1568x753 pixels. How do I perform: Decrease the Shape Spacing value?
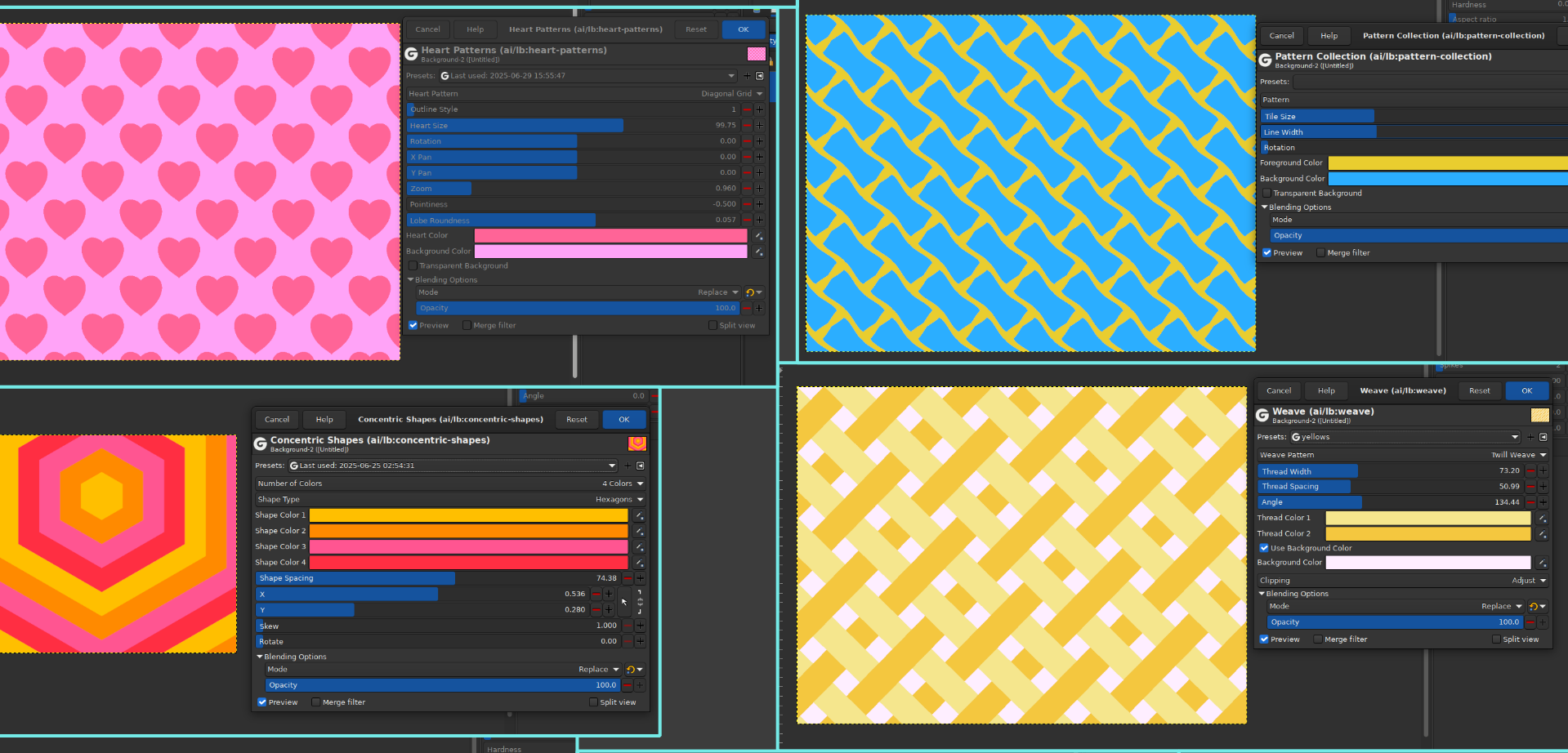point(628,578)
